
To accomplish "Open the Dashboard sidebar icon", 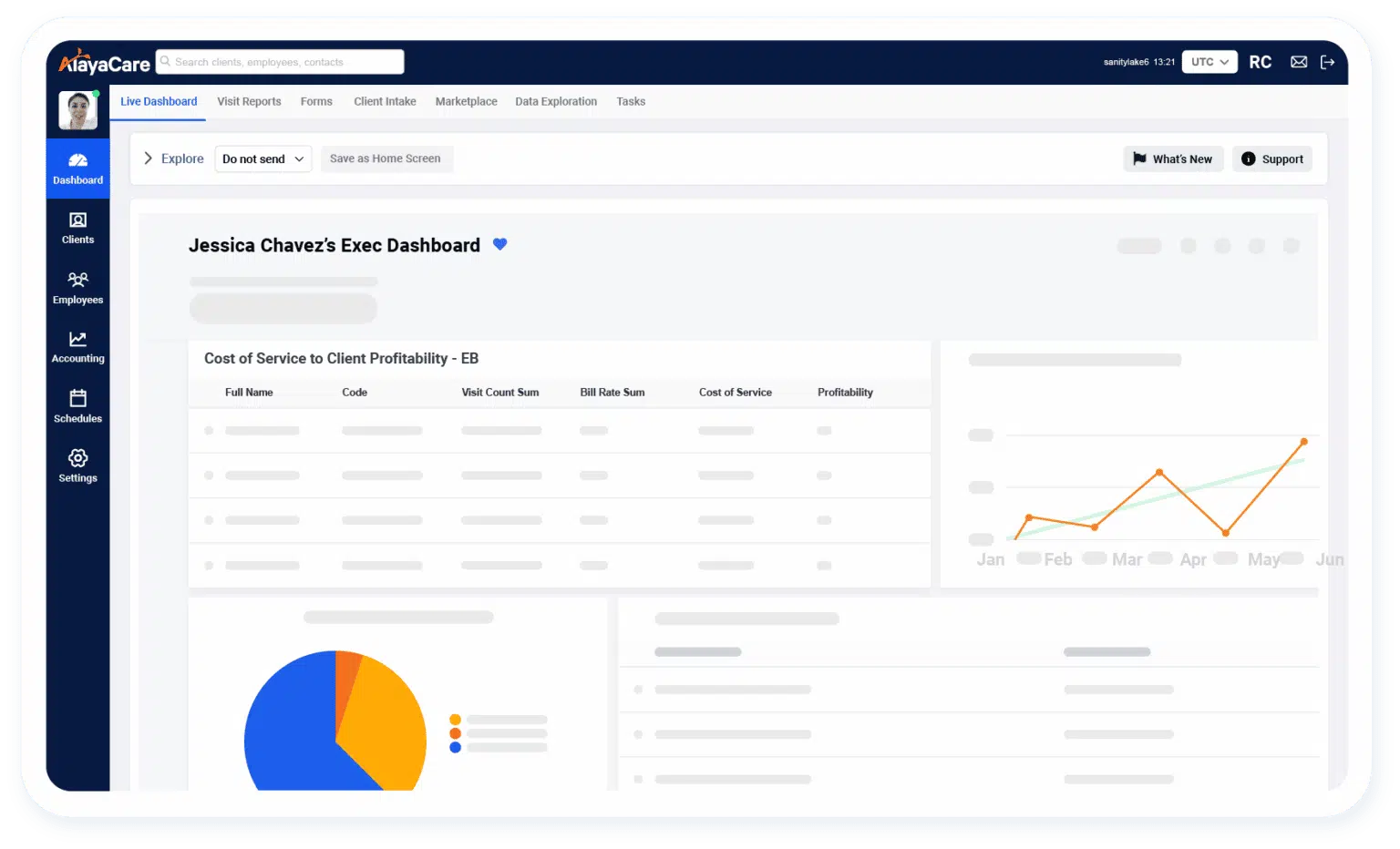I will click(x=77, y=161).
